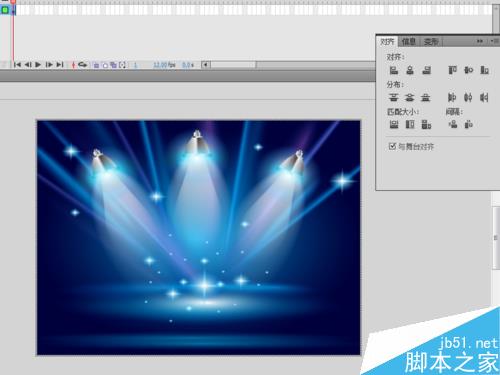The height and width of the screenshot is (375, 500).
Task: Align objects to left edge
Action: point(394,70)
